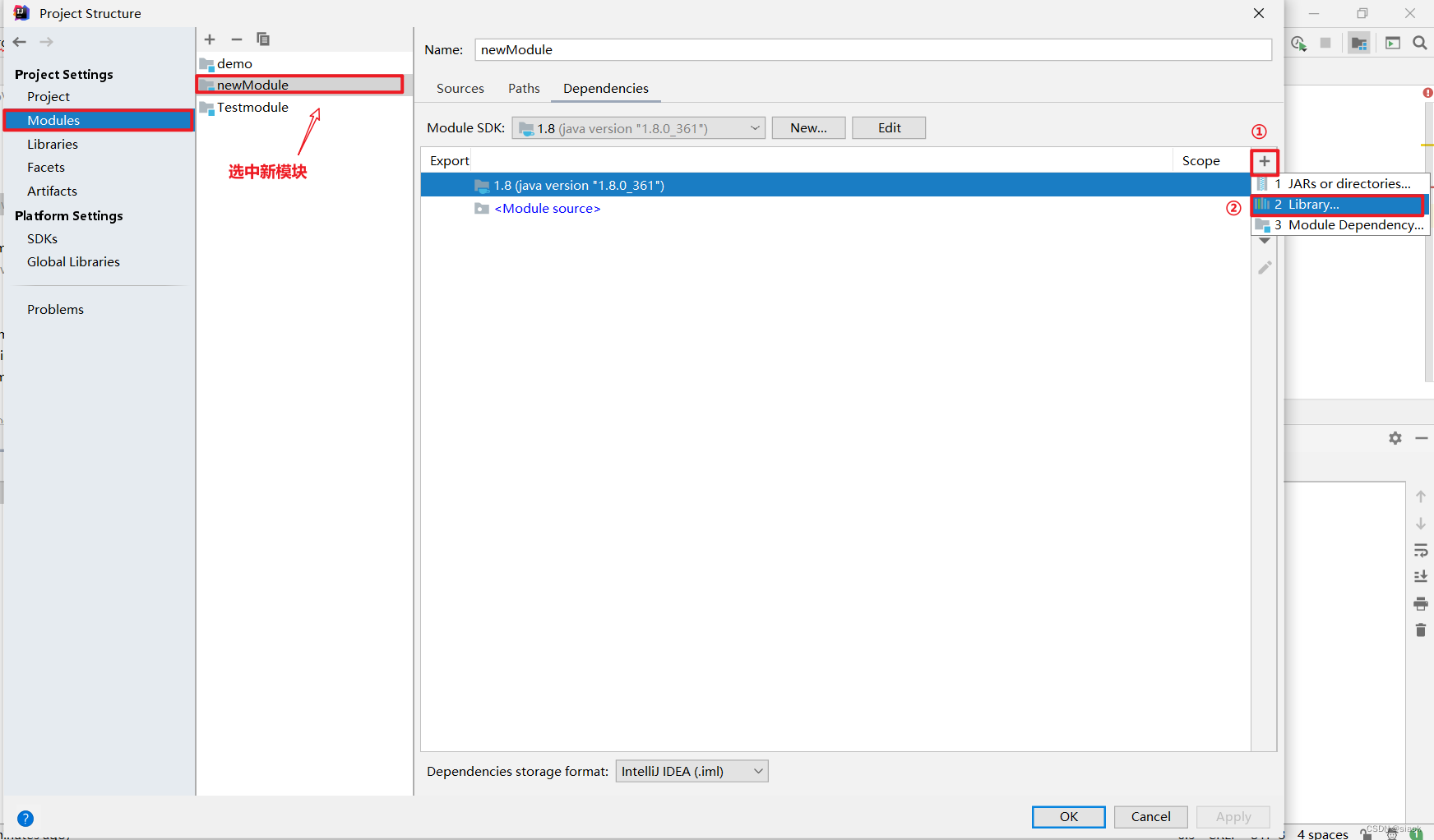The width and height of the screenshot is (1434, 840).
Task: Move dependency down with triangle arrow
Action: (1265, 241)
